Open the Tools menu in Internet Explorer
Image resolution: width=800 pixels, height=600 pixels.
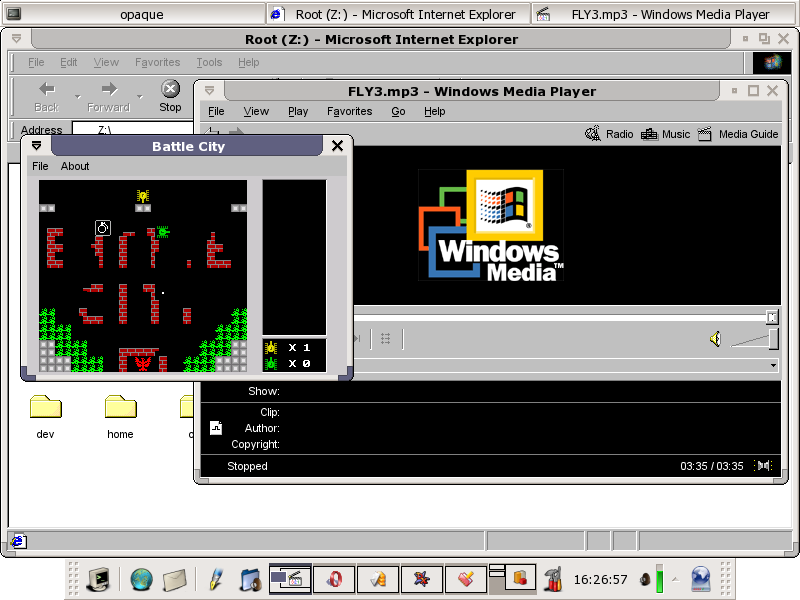[x=209, y=62]
